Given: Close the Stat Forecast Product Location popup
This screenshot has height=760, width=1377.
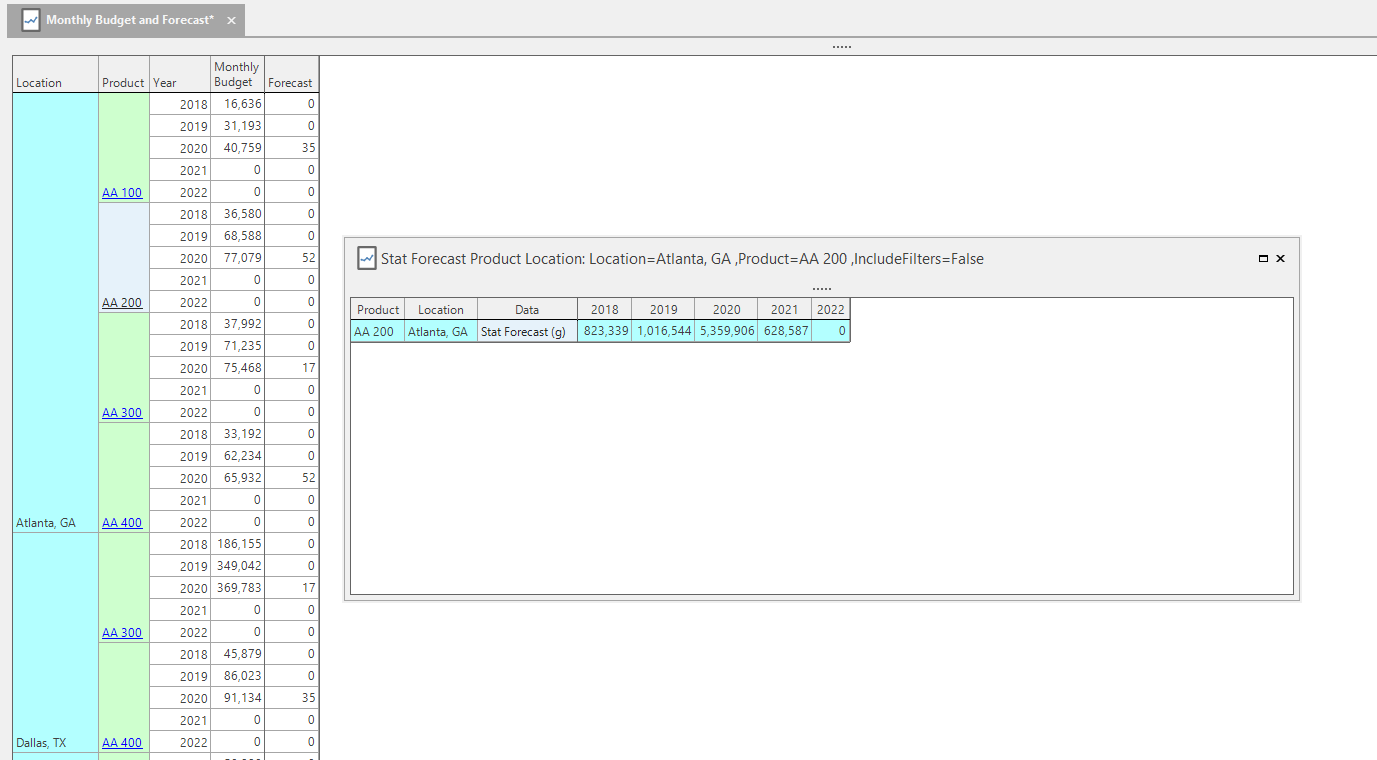Looking at the screenshot, I should pos(1281,259).
